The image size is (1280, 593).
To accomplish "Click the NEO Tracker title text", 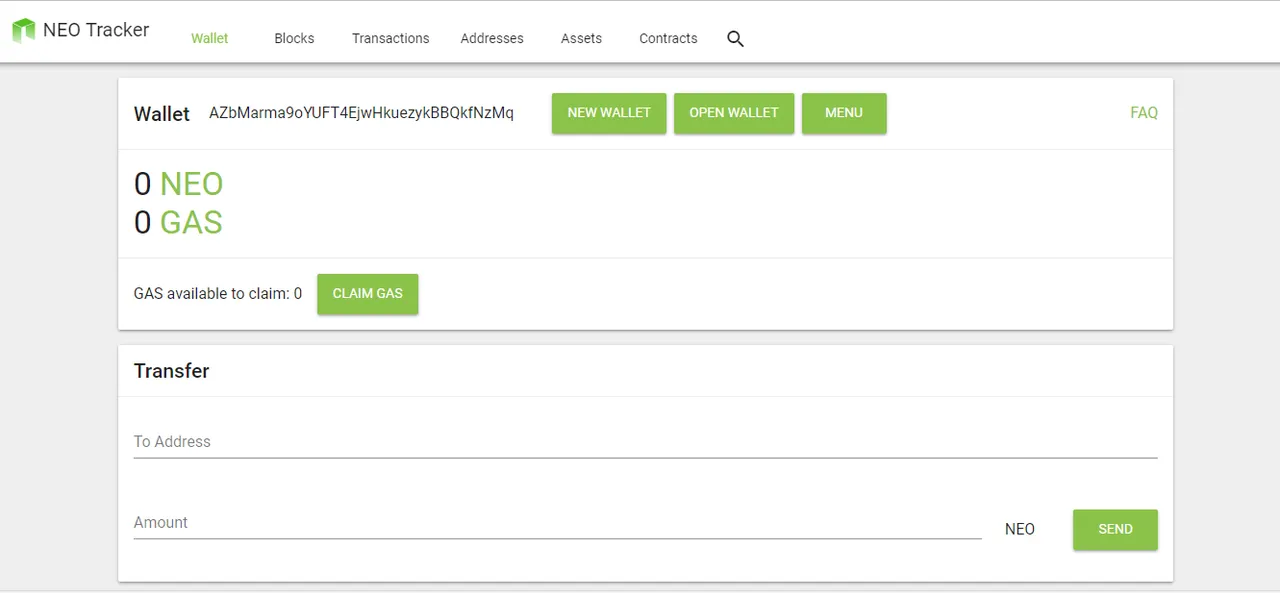I will 96,30.
